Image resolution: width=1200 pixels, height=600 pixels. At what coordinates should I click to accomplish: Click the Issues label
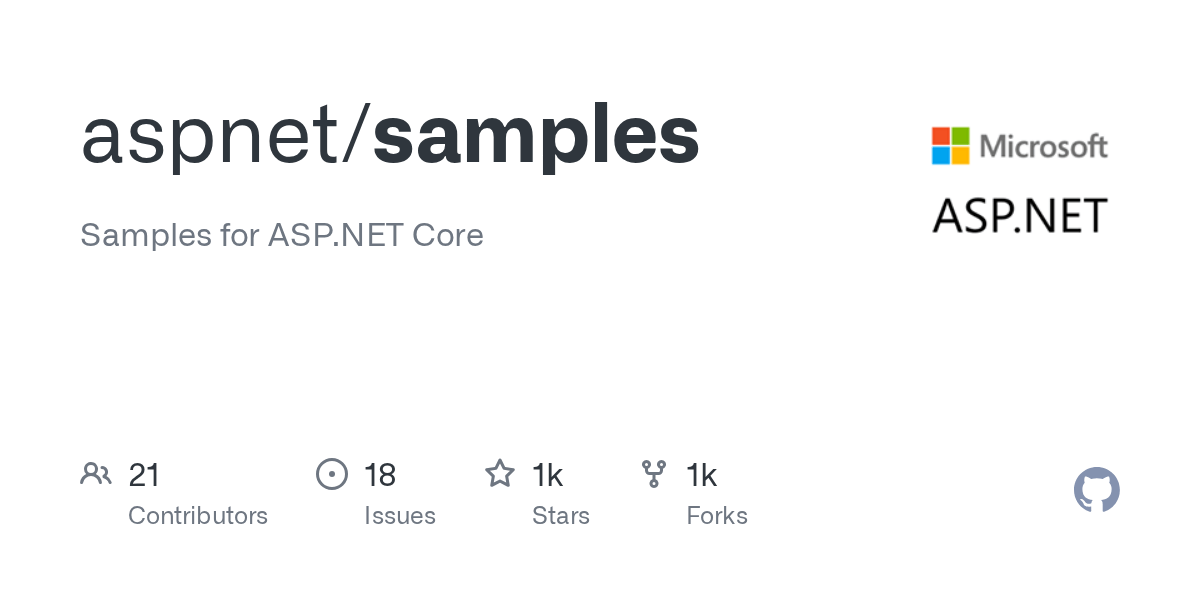tap(400, 516)
